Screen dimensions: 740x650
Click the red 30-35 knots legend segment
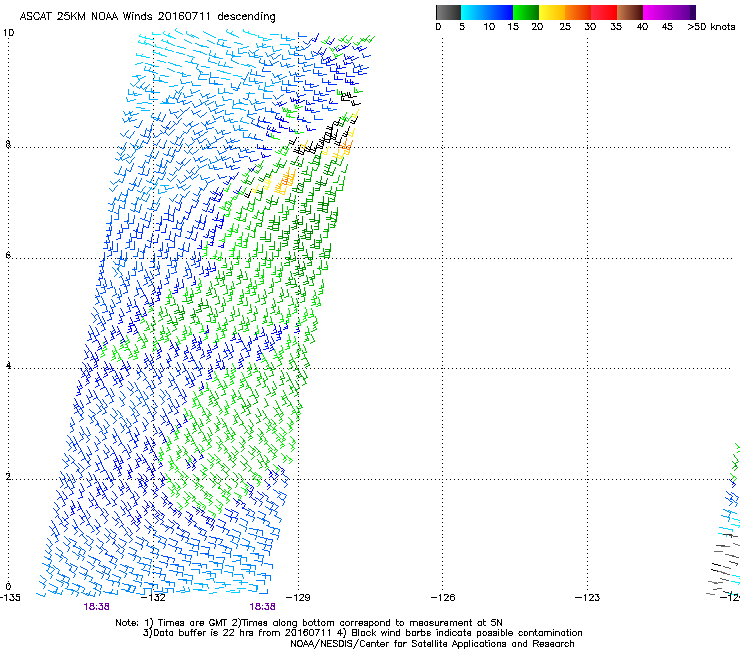click(x=604, y=12)
